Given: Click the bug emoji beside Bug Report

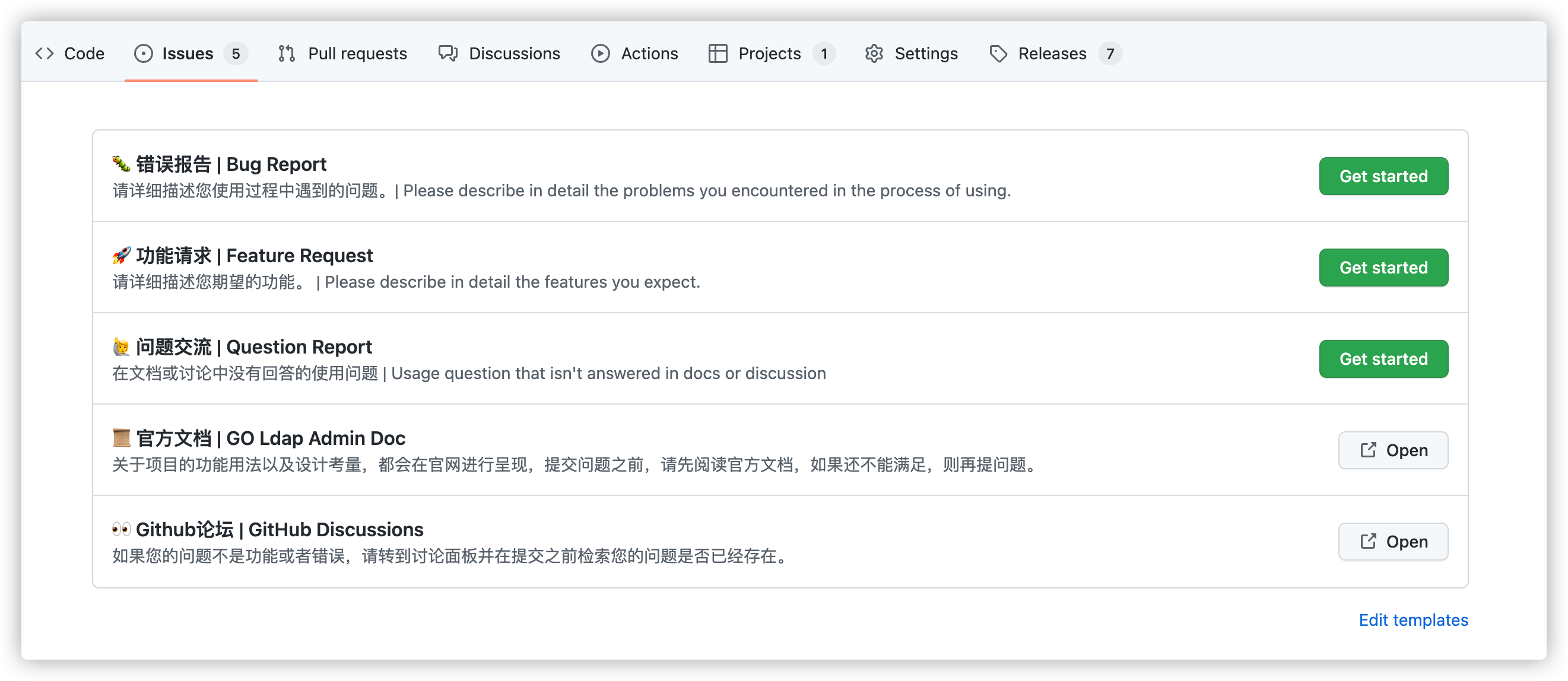Looking at the screenshot, I should 121,164.
